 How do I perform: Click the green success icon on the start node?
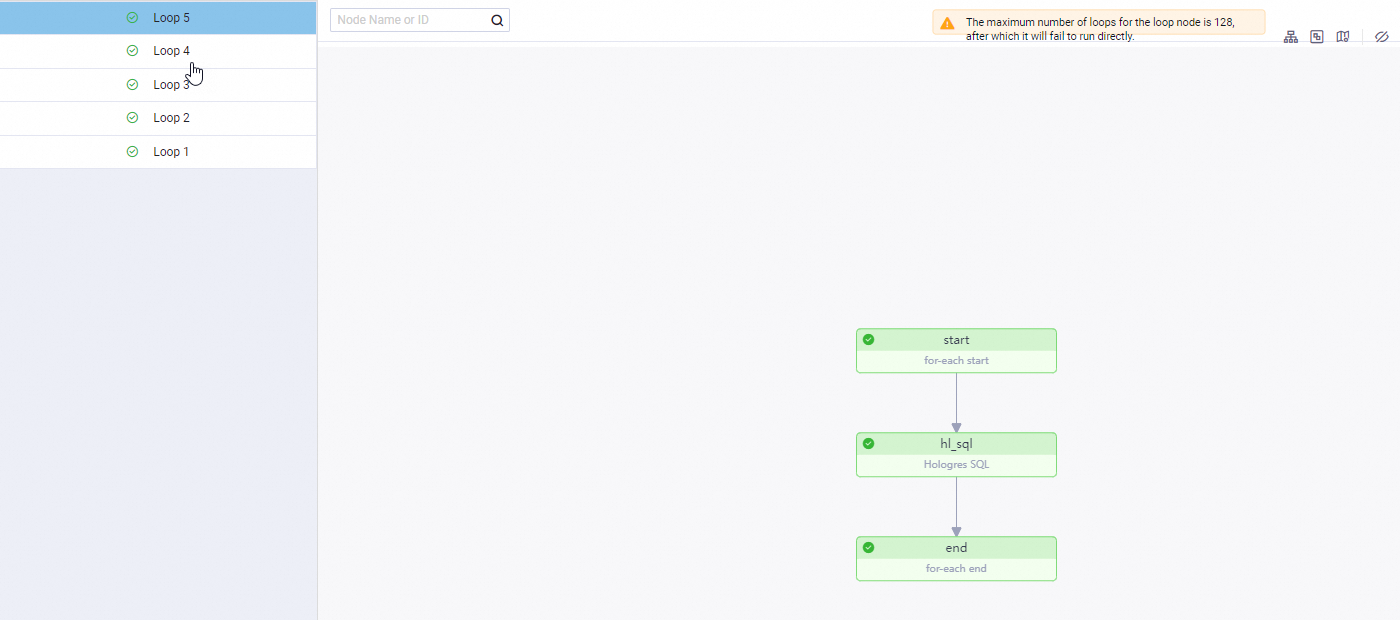tap(868, 340)
